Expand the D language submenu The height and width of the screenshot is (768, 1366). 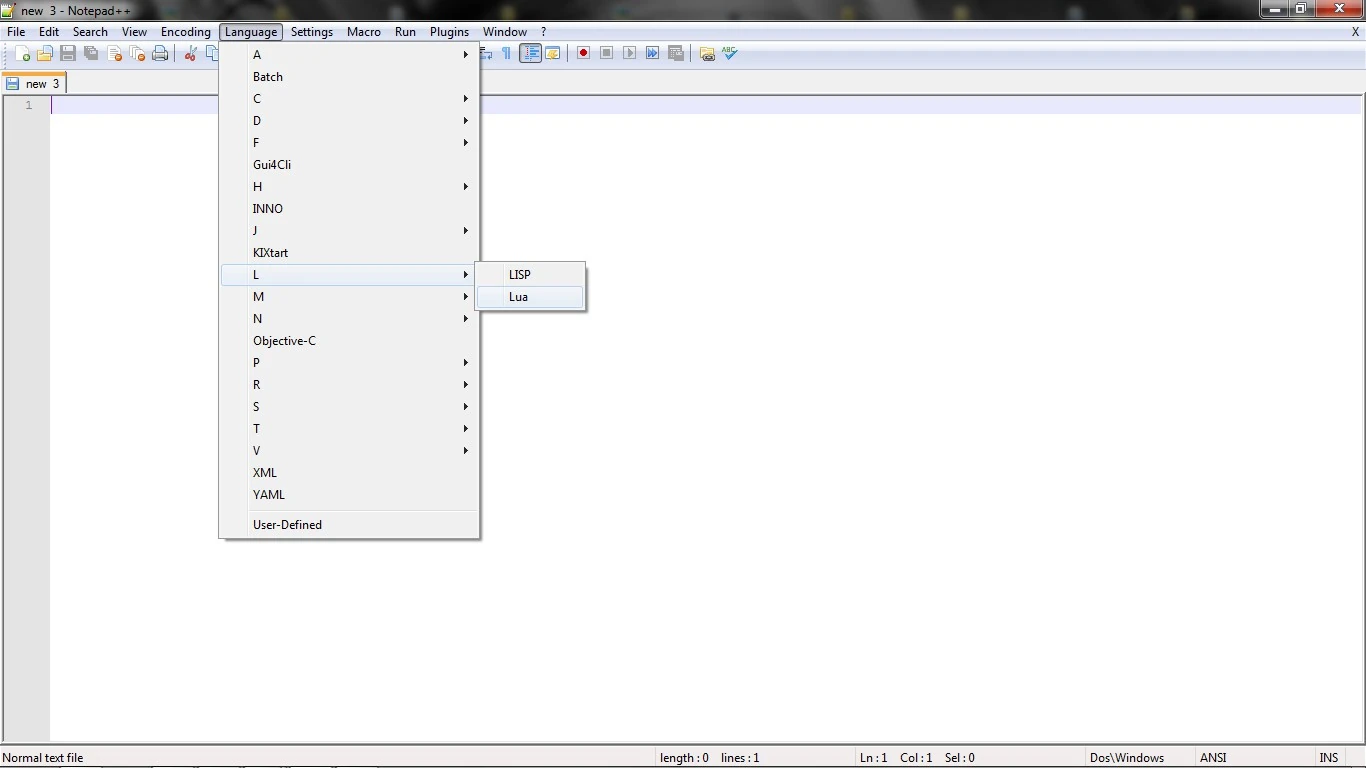(x=350, y=121)
